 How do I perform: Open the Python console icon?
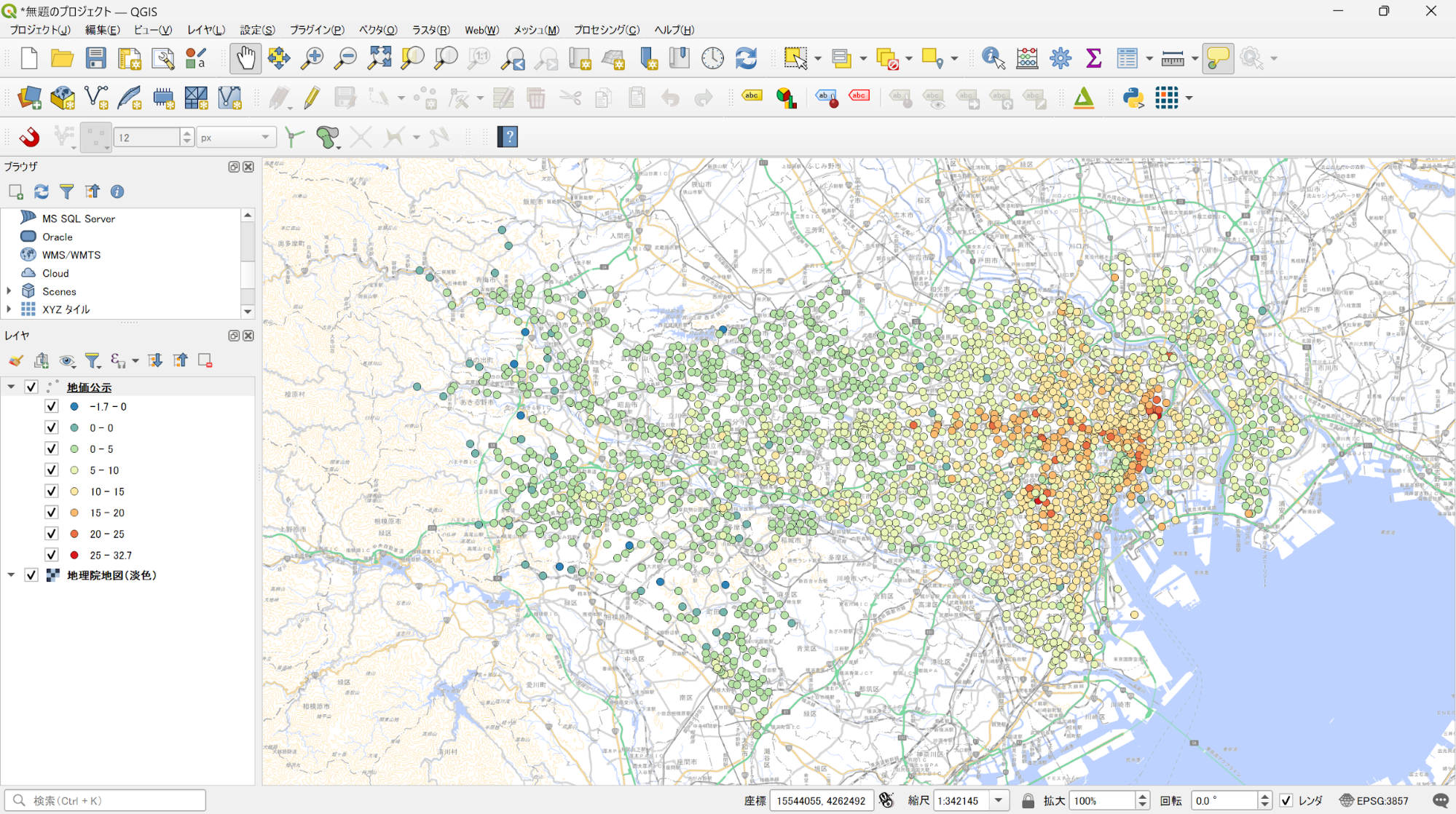1133,98
